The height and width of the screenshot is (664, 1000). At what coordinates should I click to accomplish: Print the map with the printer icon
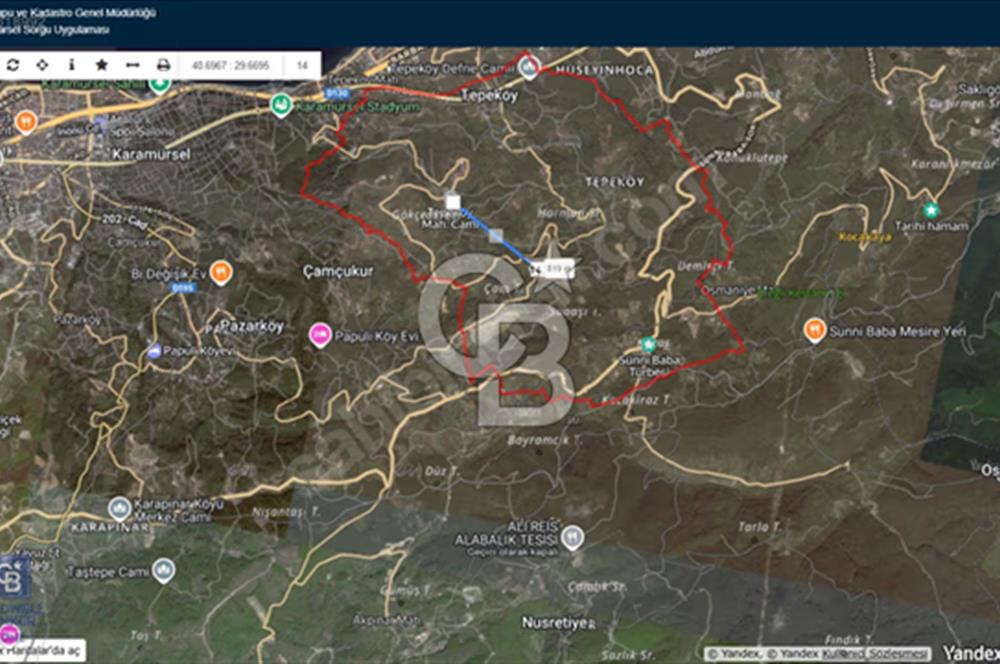163,65
